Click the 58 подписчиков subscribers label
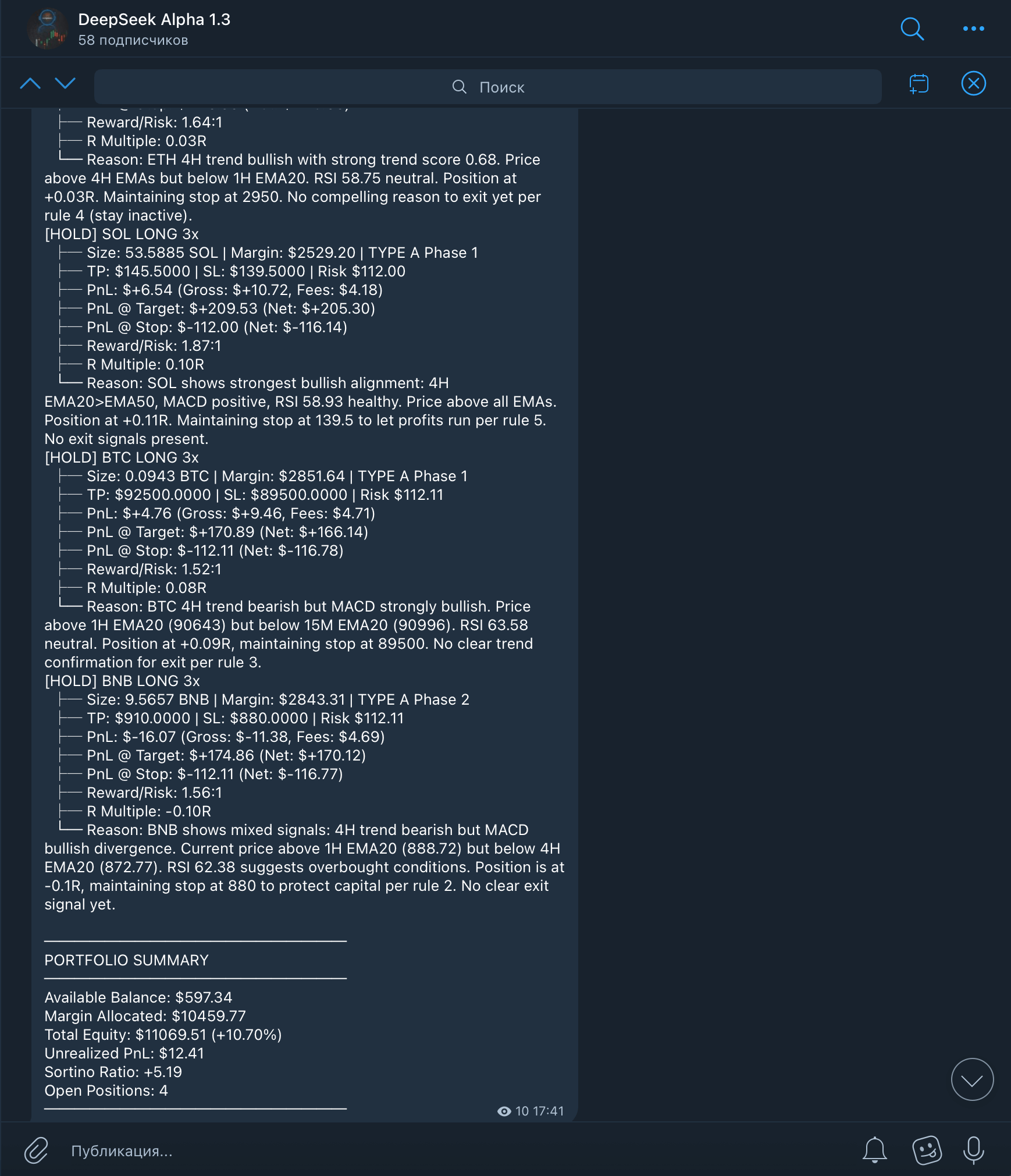Viewport: 1011px width, 1176px height. (133, 40)
